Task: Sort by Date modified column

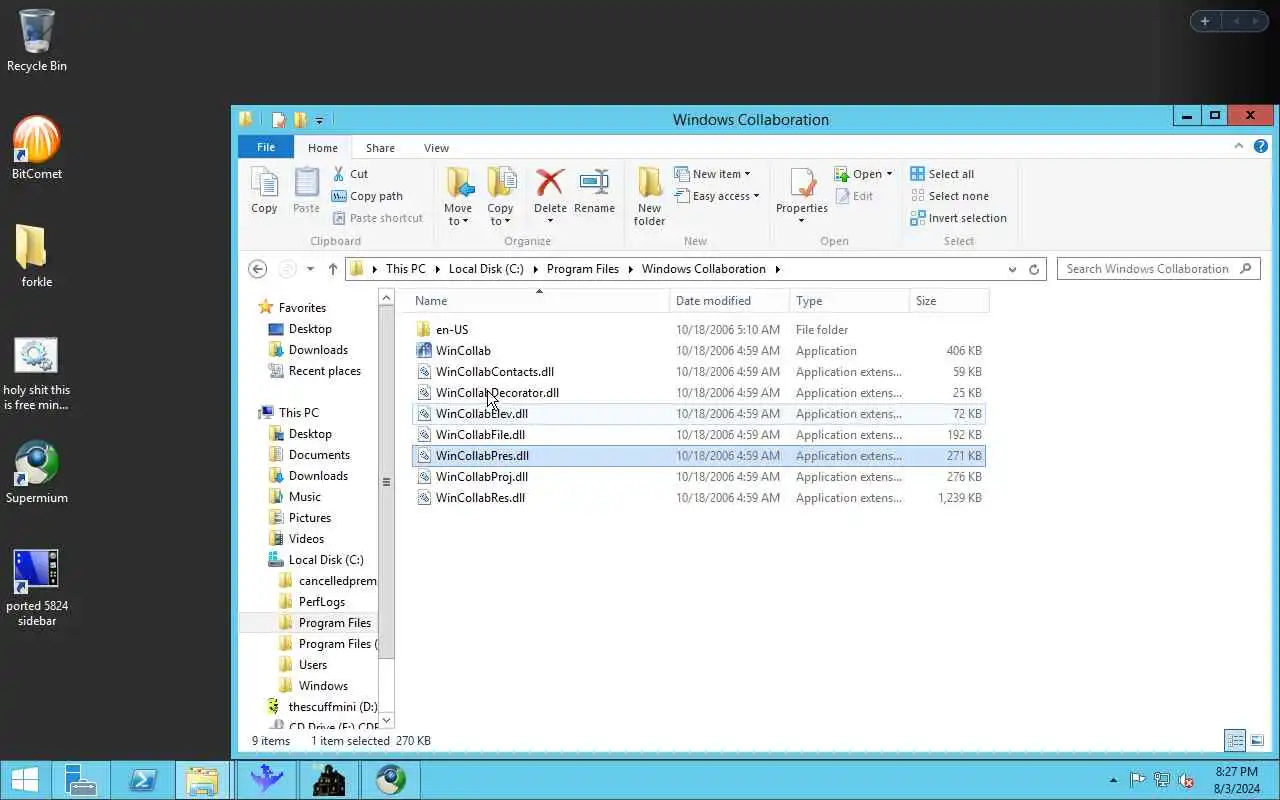Action: click(x=730, y=300)
